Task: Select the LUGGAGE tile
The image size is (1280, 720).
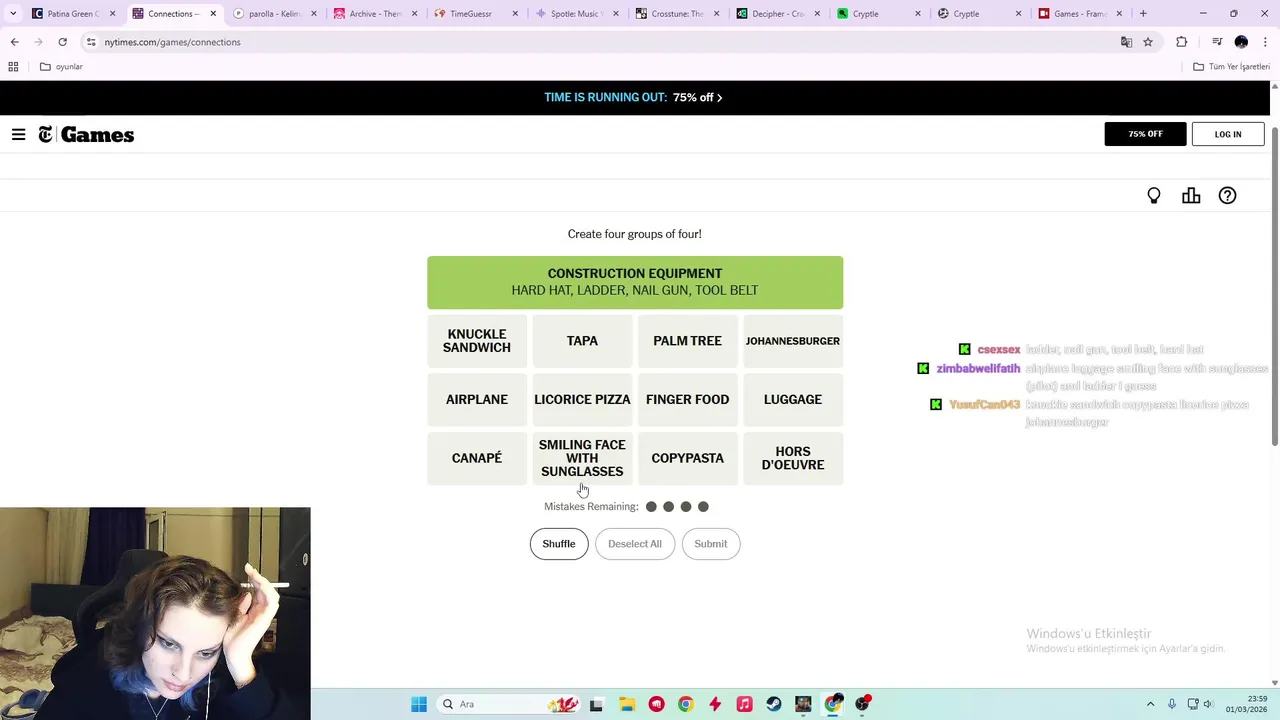Action: (x=793, y=399)
